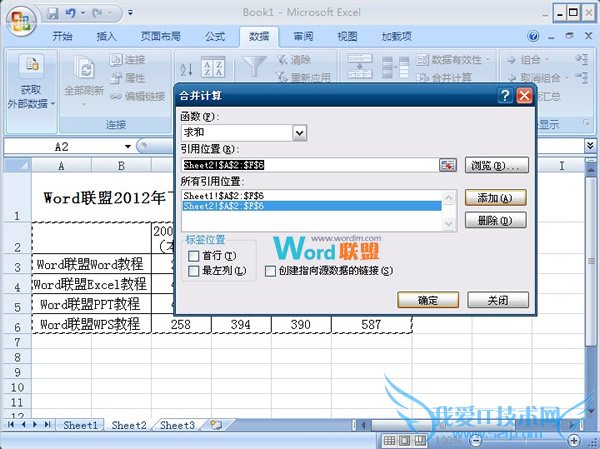600x449 pixels.
Task: Click the 添加 button
Action: coord(495,198)
